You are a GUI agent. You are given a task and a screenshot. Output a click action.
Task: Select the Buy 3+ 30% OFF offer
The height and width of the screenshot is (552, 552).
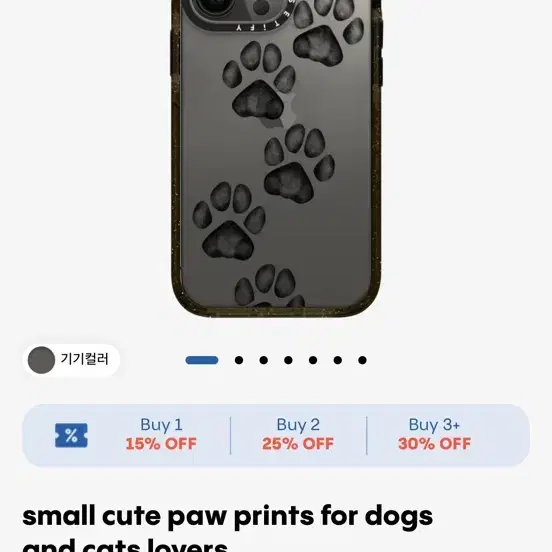pos(434,434)
